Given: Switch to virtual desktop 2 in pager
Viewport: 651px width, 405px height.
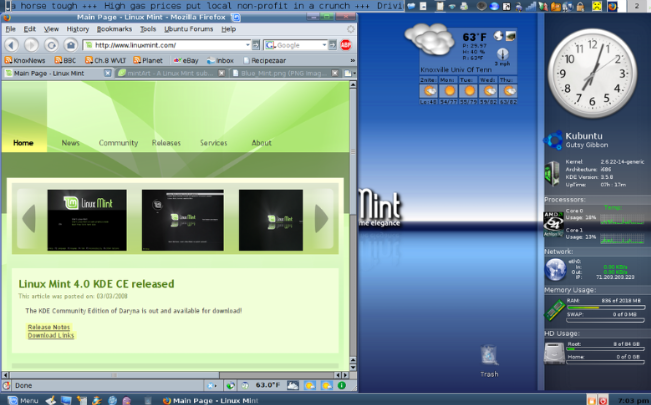Looking at the screenshot, I should click(x=637, y=6).
